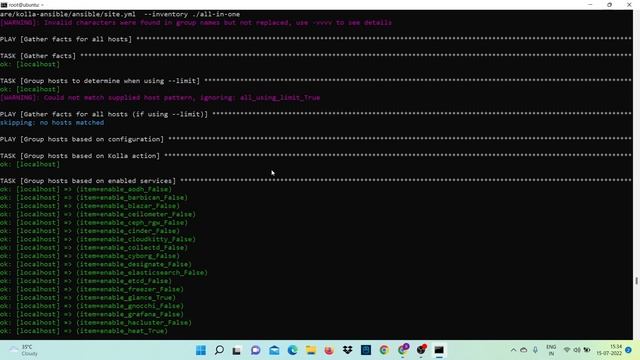Click the enable_aodh_False output line
Screen dimensions: 640x360
(x=86, y=189)
